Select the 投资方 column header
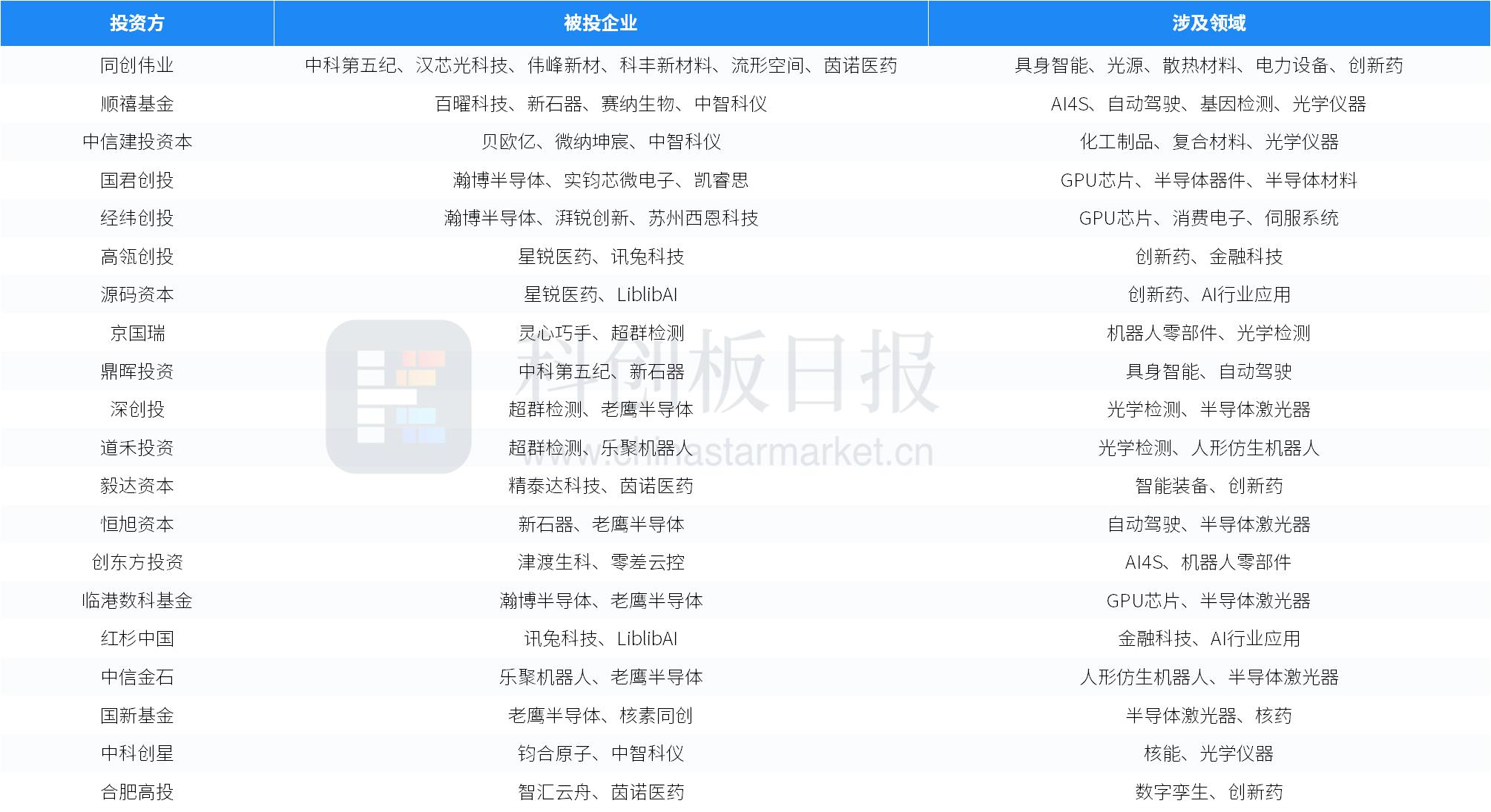This screenshot has width=1491, height=812. tap(137, 22)
